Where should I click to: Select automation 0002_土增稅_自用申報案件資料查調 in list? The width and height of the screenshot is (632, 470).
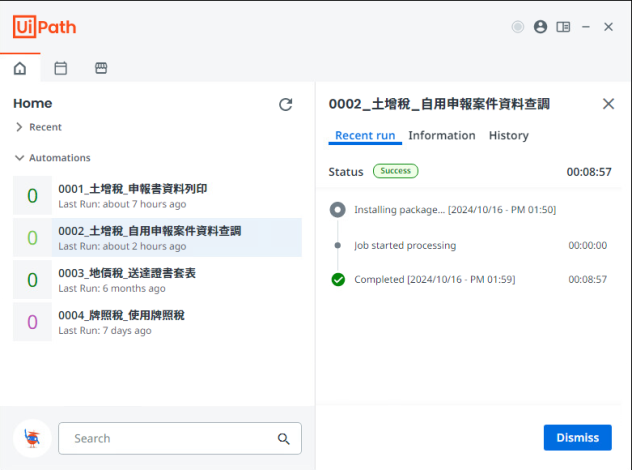[x=157, y=237]
